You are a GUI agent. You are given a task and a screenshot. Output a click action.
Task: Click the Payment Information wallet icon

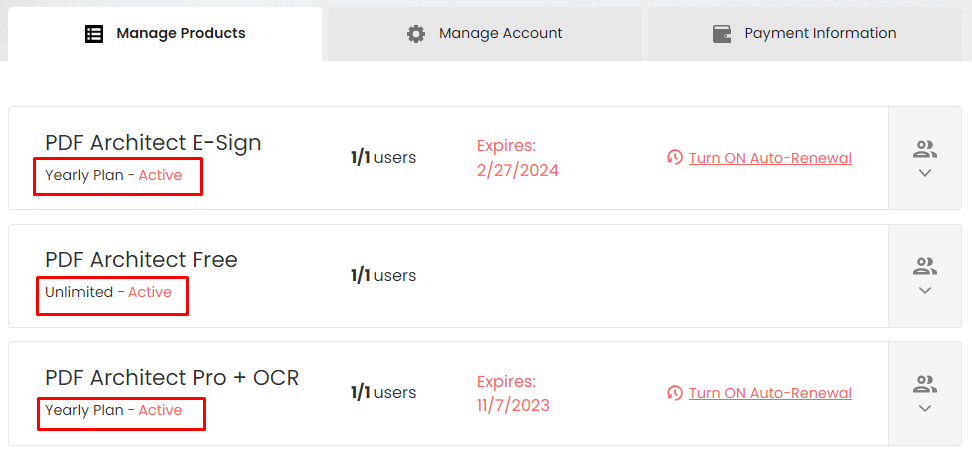pyautogui.click(x=722, y=33)
